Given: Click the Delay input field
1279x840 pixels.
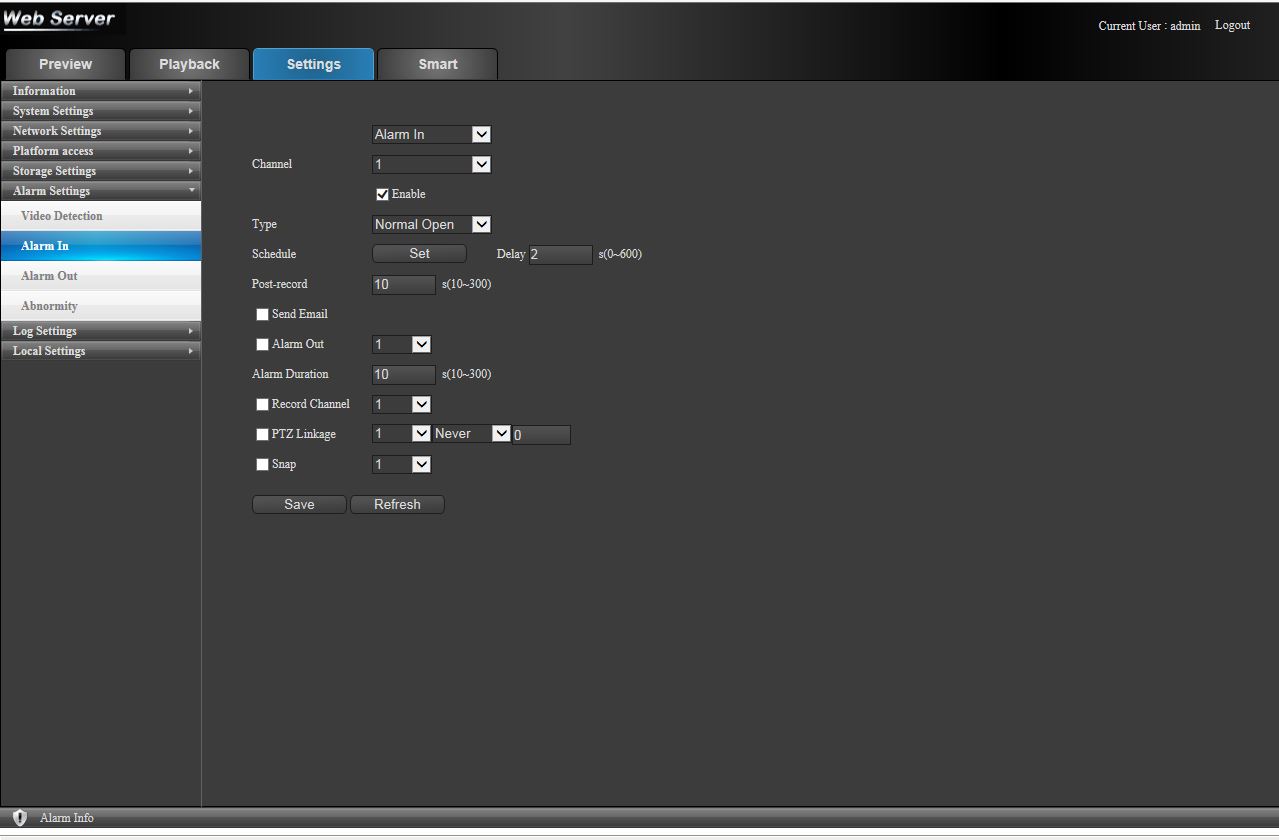Looking at the screenshot, I should coord(560,255).
